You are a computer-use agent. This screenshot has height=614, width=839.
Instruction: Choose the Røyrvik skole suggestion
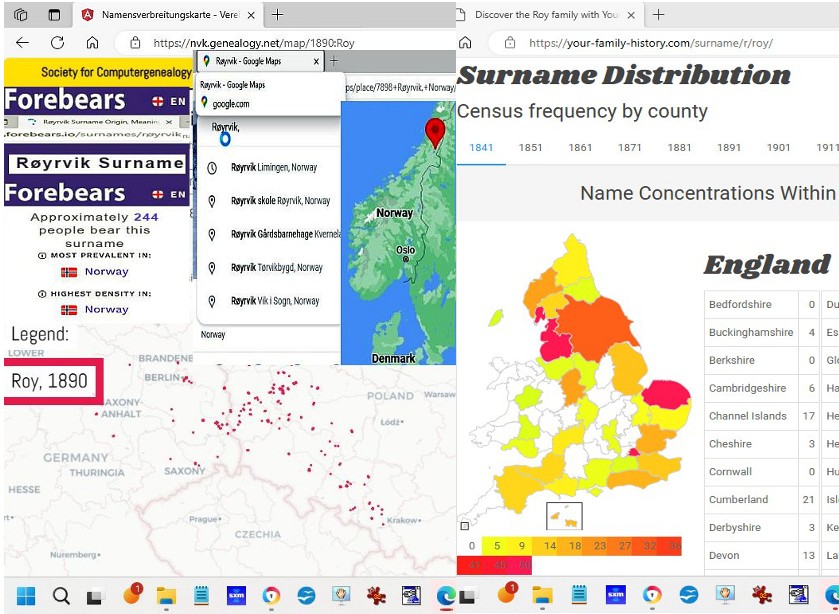point(269,201)
